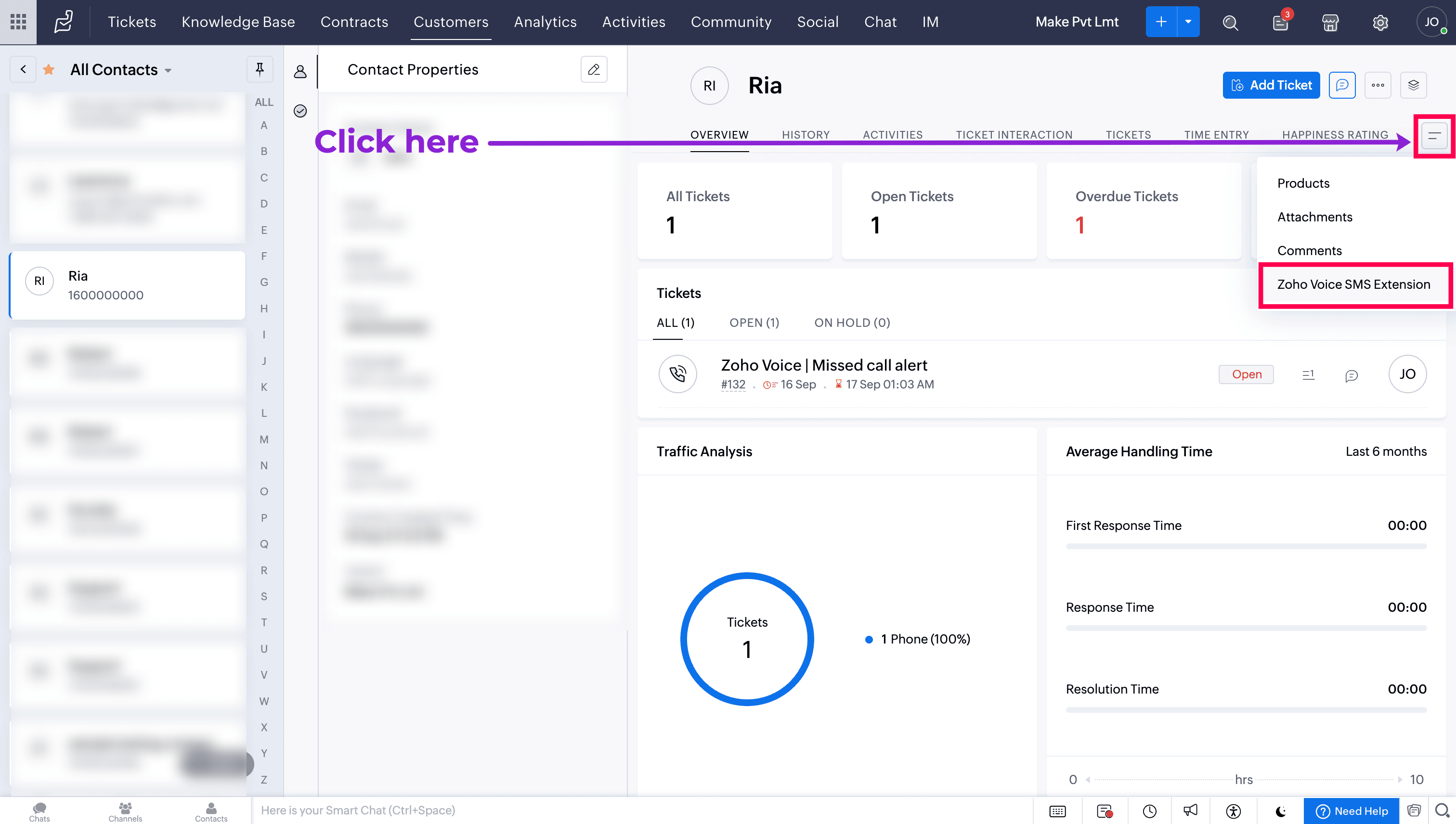Viewport: 1456px width, 824px height.
Task: Switch to the History tab
Action: (805, 135)
